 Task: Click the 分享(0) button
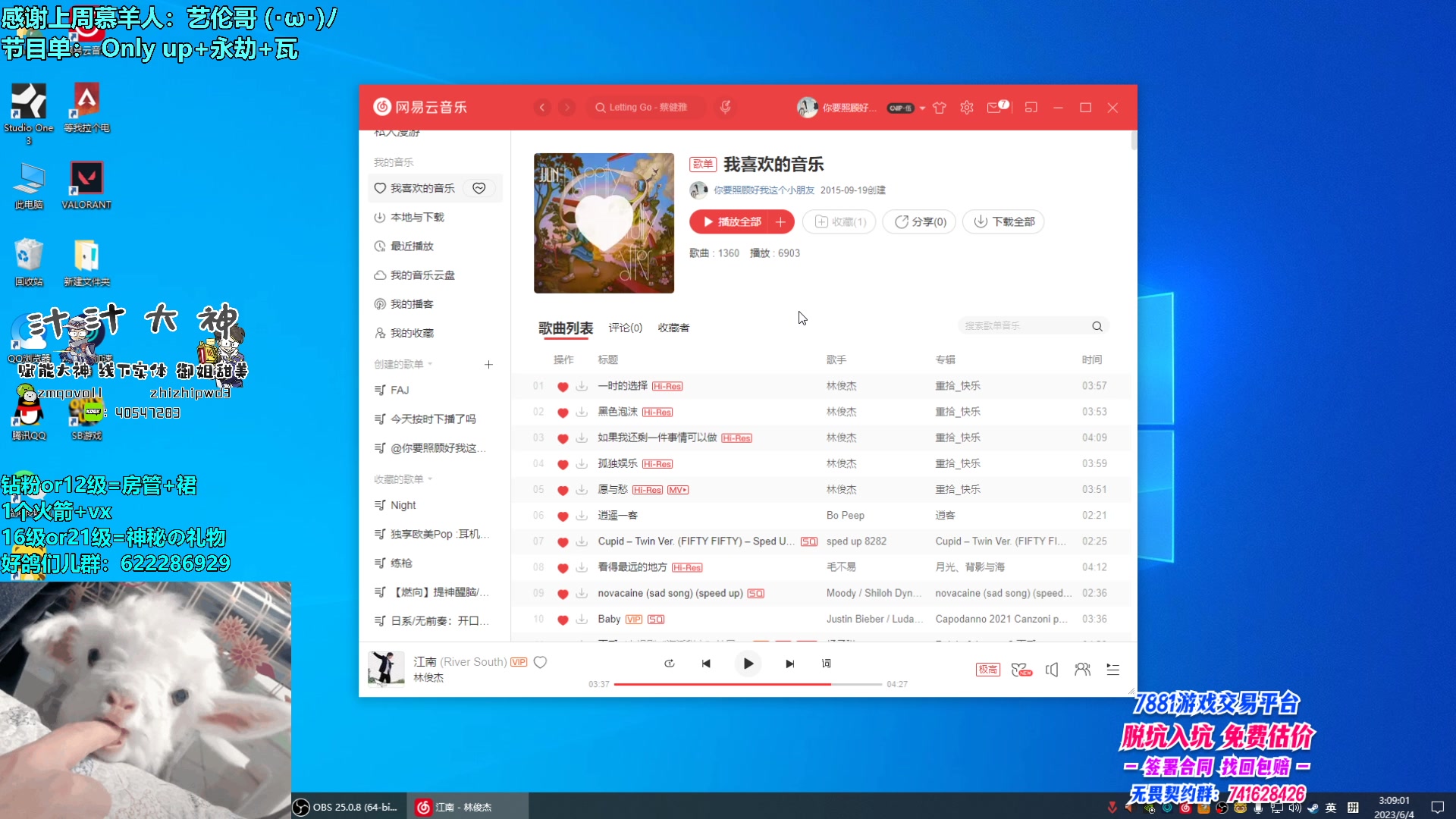[920, 222]
